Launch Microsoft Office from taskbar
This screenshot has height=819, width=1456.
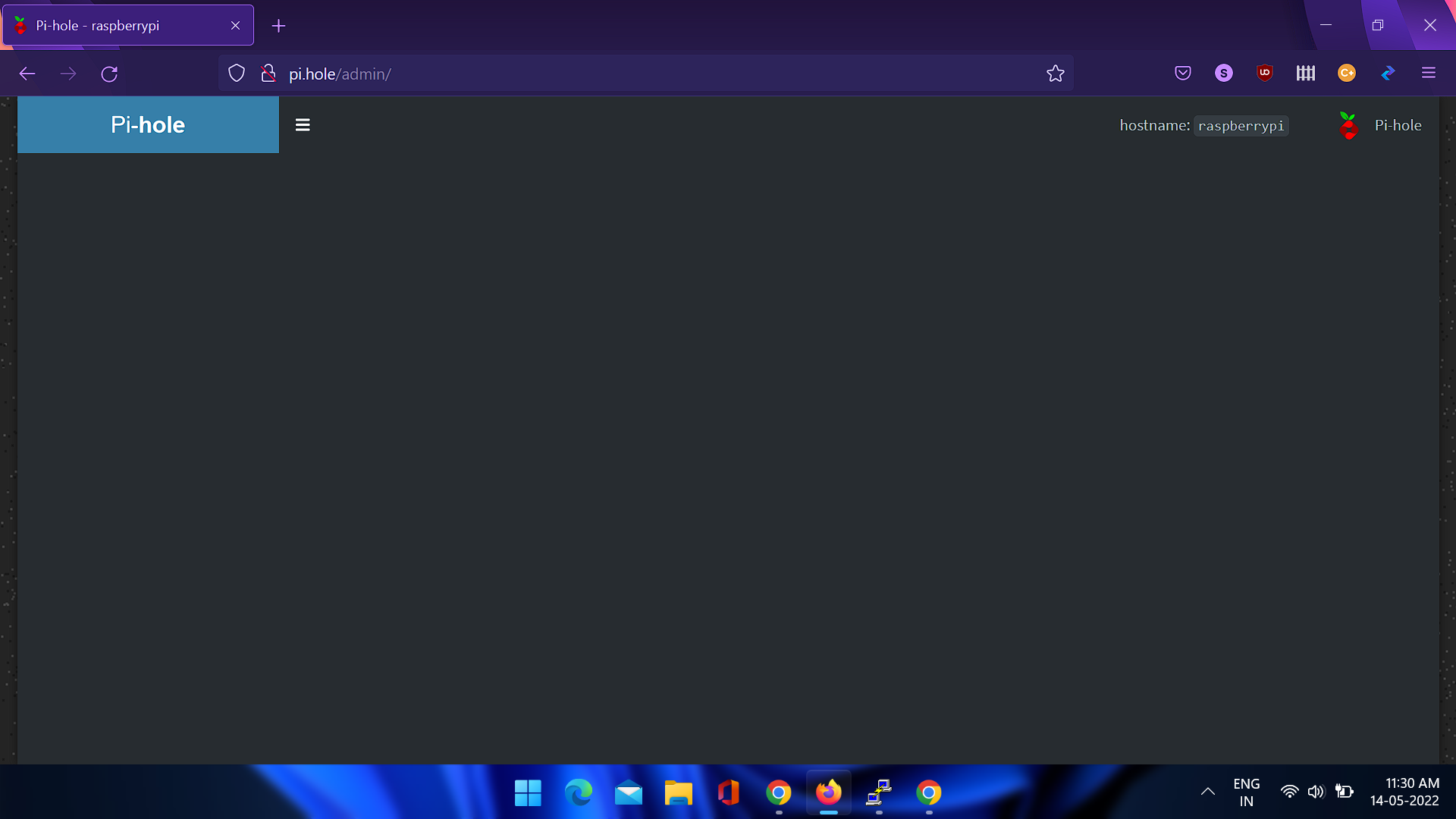point(728,793)
